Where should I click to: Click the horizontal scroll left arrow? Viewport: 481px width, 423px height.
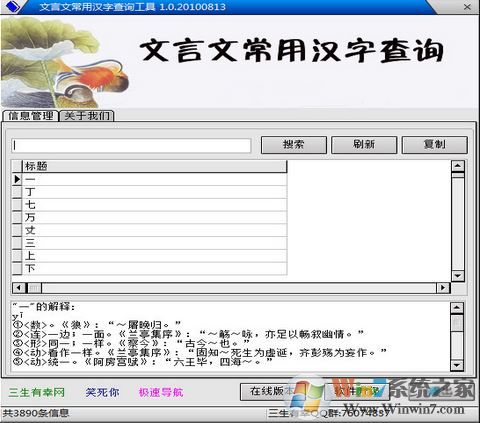click(x=19, y=288)
